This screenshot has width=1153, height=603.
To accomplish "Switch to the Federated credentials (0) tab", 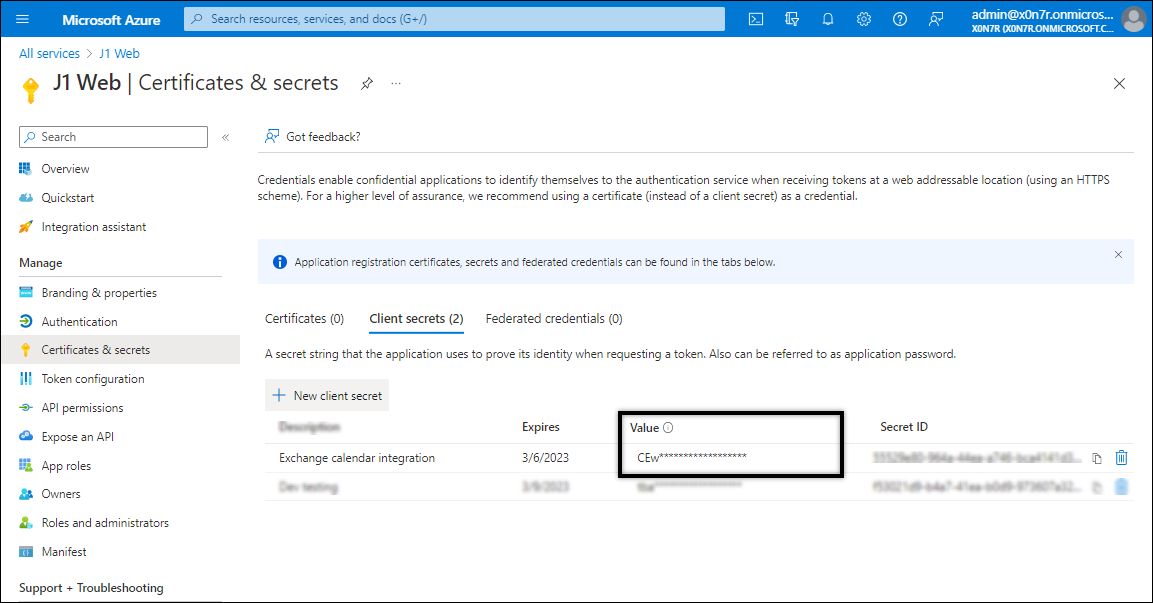I will pos(554,319).
